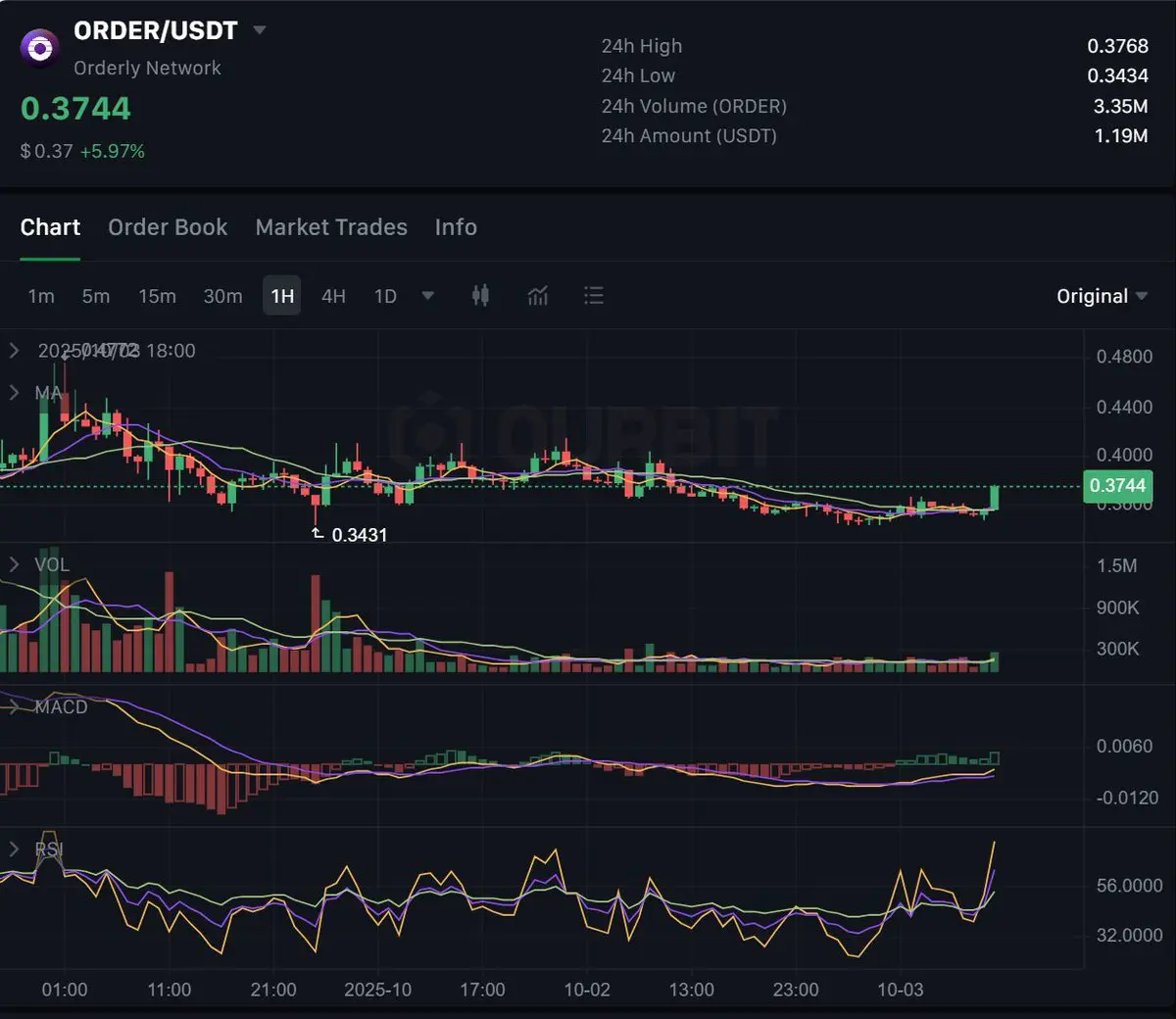Image resolution: width=1176 pixels, height=1019 pixels.
Task: Click the 24h Low value 0.3434
Action: pyautogui.click(x=1117, y=75)
